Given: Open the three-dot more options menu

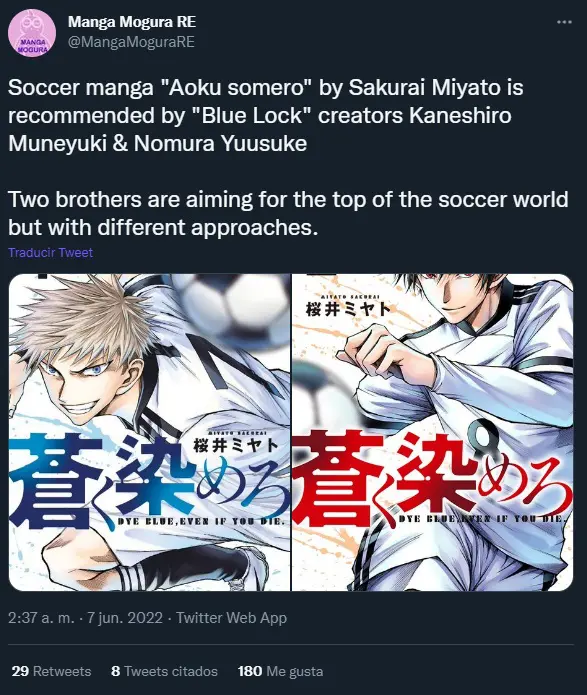Looking at the screenshot, I should (x=564, y=22).
